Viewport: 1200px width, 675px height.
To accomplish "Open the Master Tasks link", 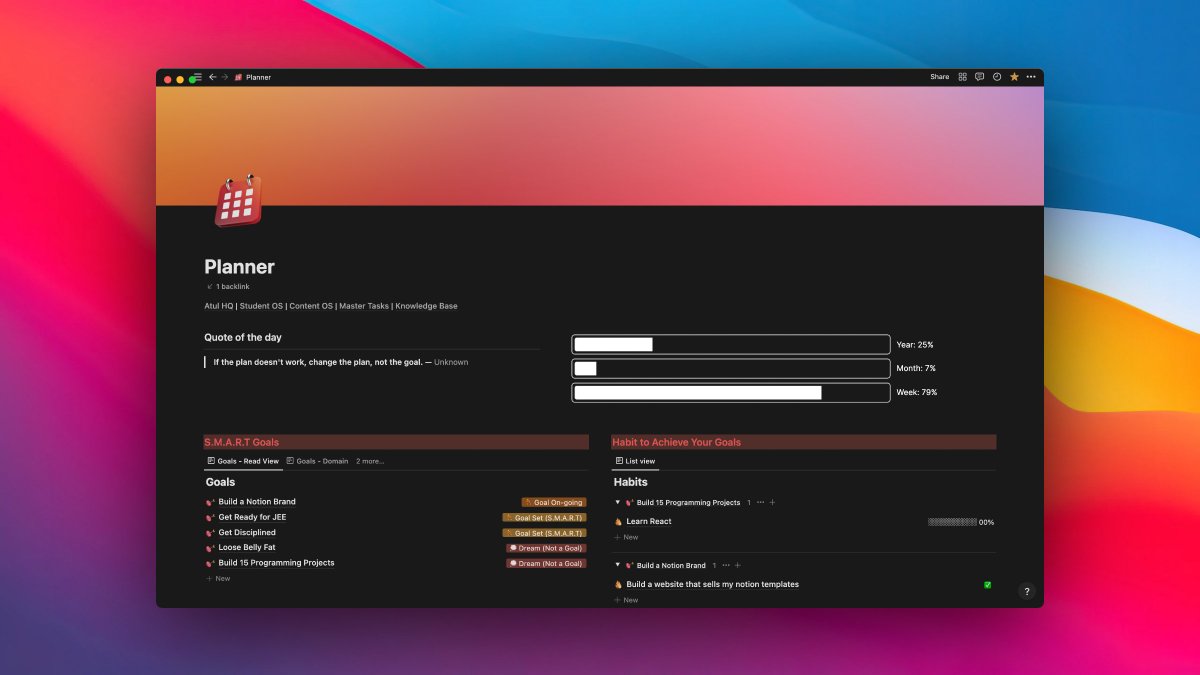I will click(x=364, y=306).
